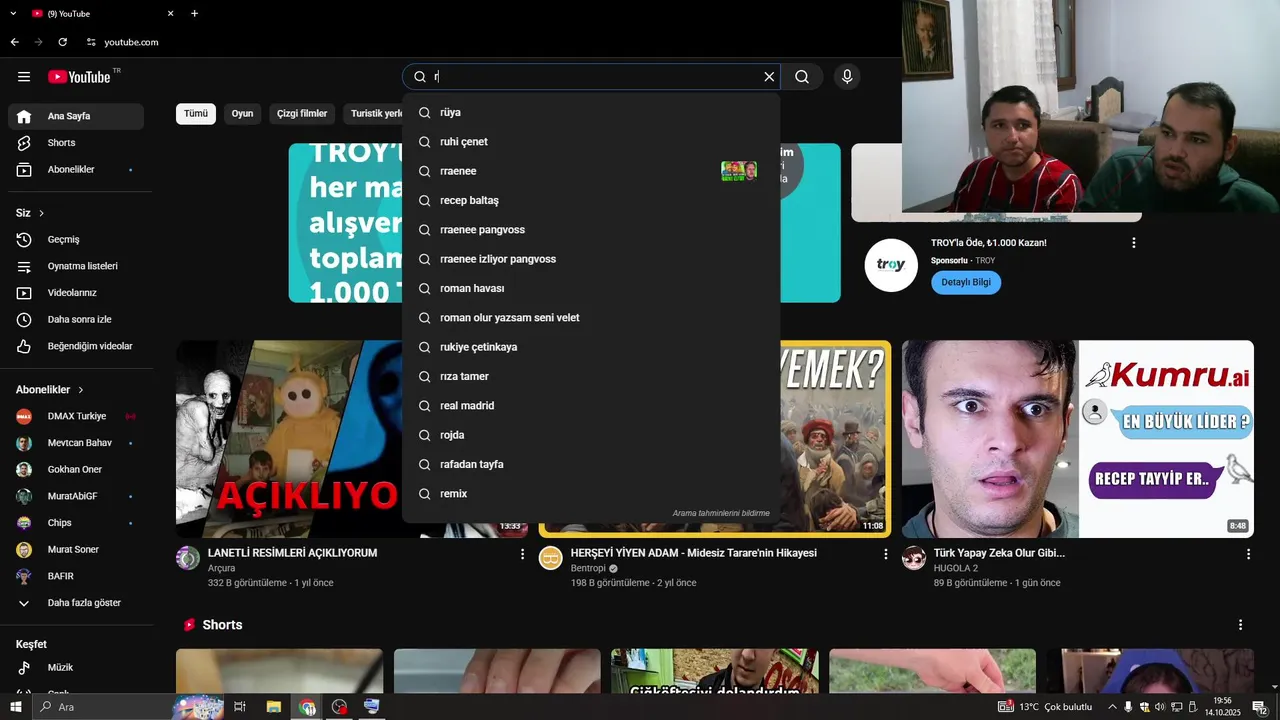Screen dimensions: 1280x720
Task: Go to Mevtcan Bahav channel
Action: [76, 443]
